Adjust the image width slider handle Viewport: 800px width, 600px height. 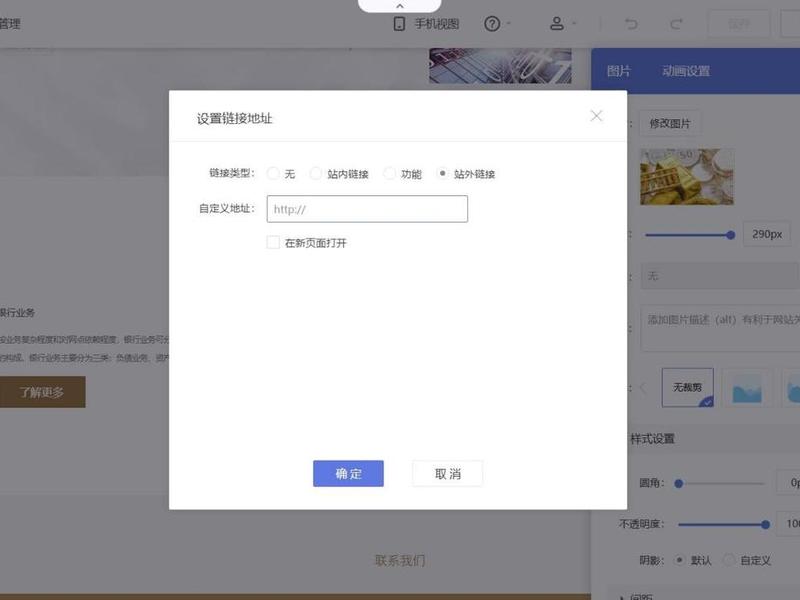tap(731, 235)
